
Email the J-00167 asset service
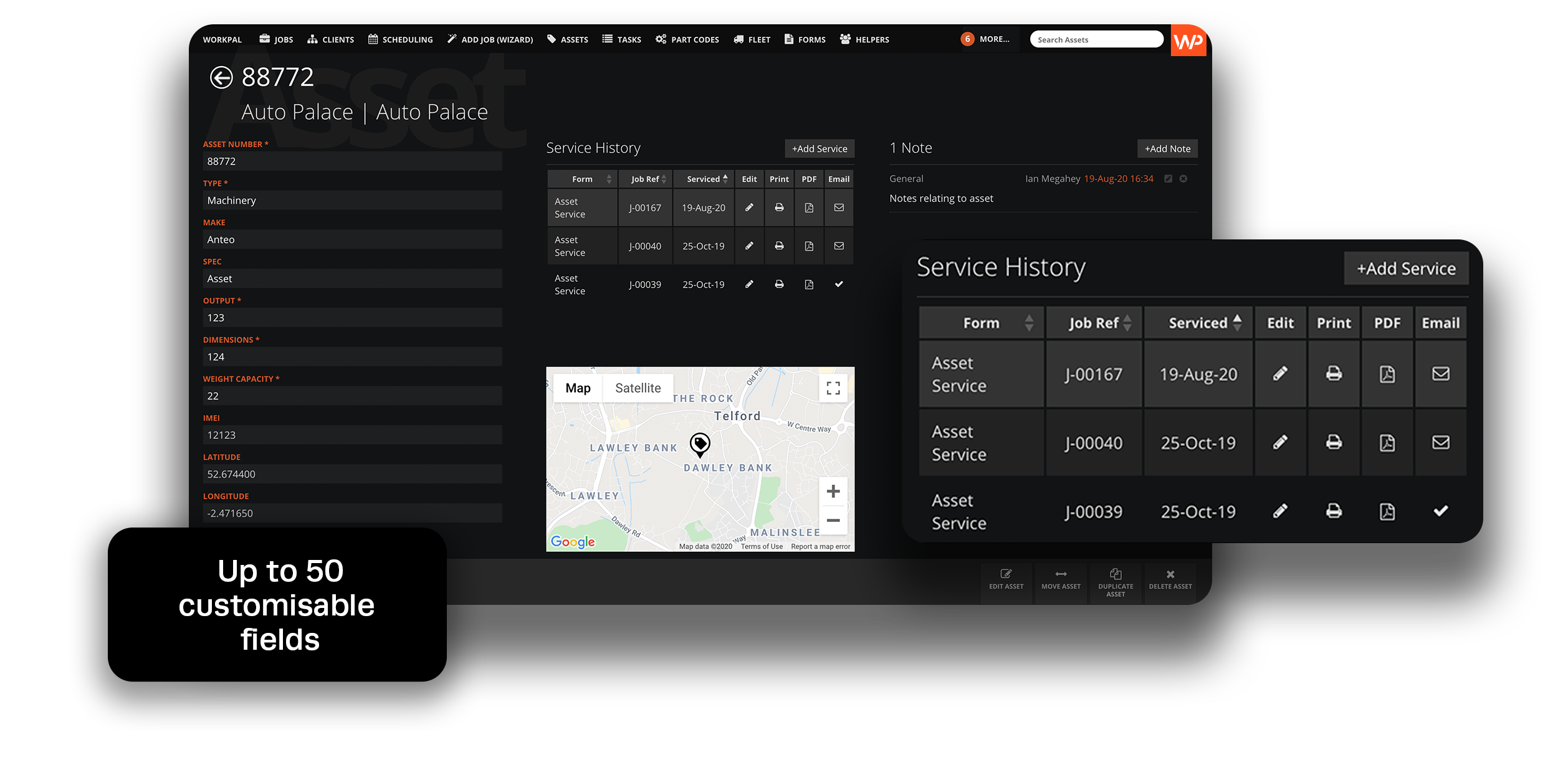click(839, 208)
